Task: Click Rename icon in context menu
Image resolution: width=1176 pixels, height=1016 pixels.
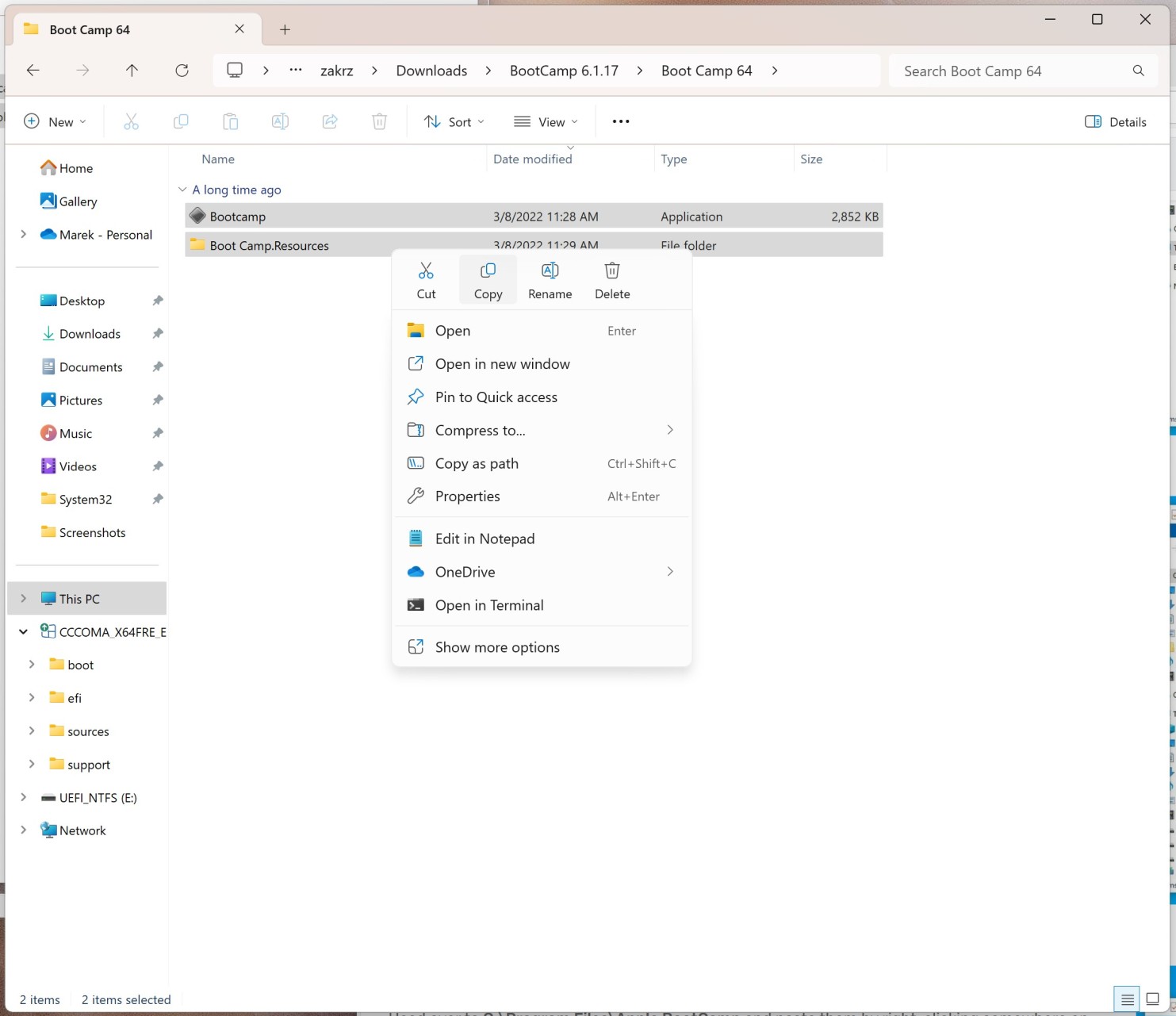Action: tap(550, 271)
